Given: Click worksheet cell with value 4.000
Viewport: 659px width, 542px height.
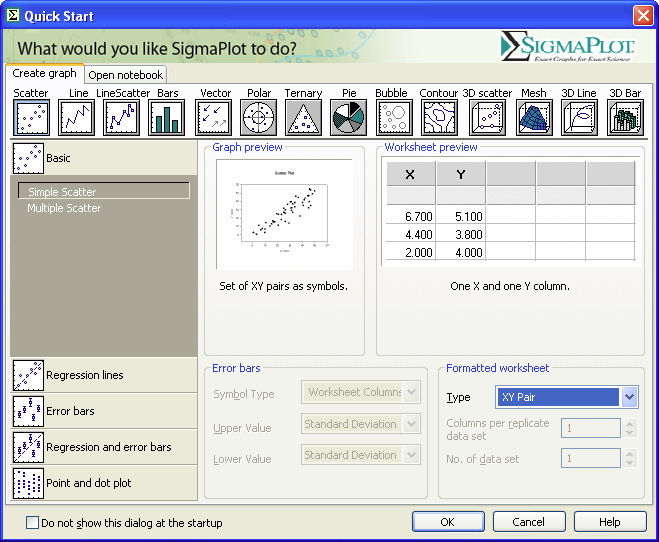Looking at the screenshot, I should 461,252.
